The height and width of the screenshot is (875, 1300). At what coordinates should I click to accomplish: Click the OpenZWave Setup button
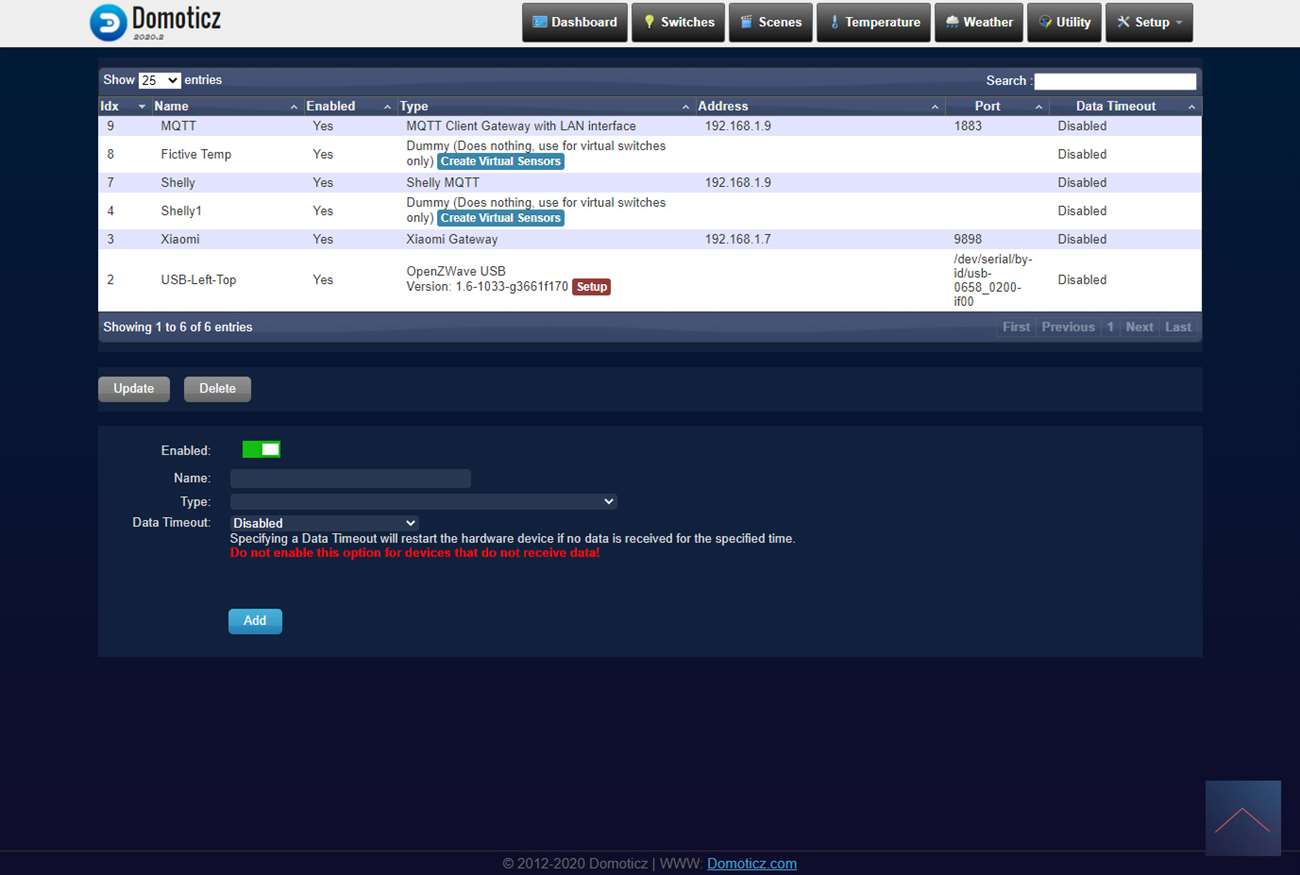pyautogui.click(x=591, y=287)
